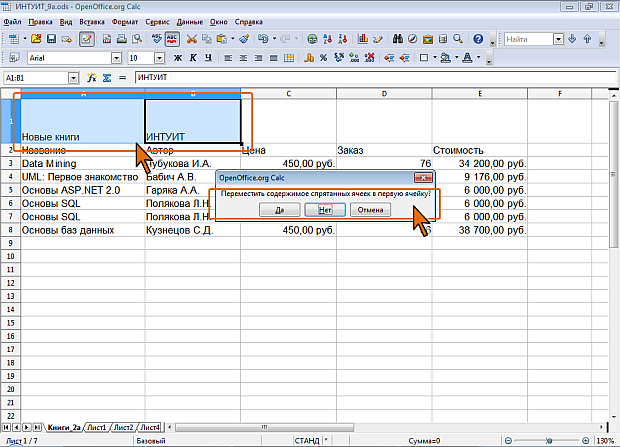Open the Page Preview icon
620x447 pixels.
click(137, 39)
